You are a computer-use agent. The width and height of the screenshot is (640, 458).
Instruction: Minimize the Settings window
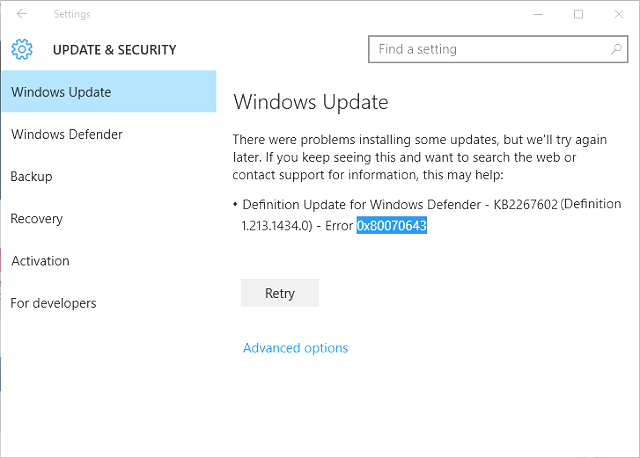click(x=538, y=14)
